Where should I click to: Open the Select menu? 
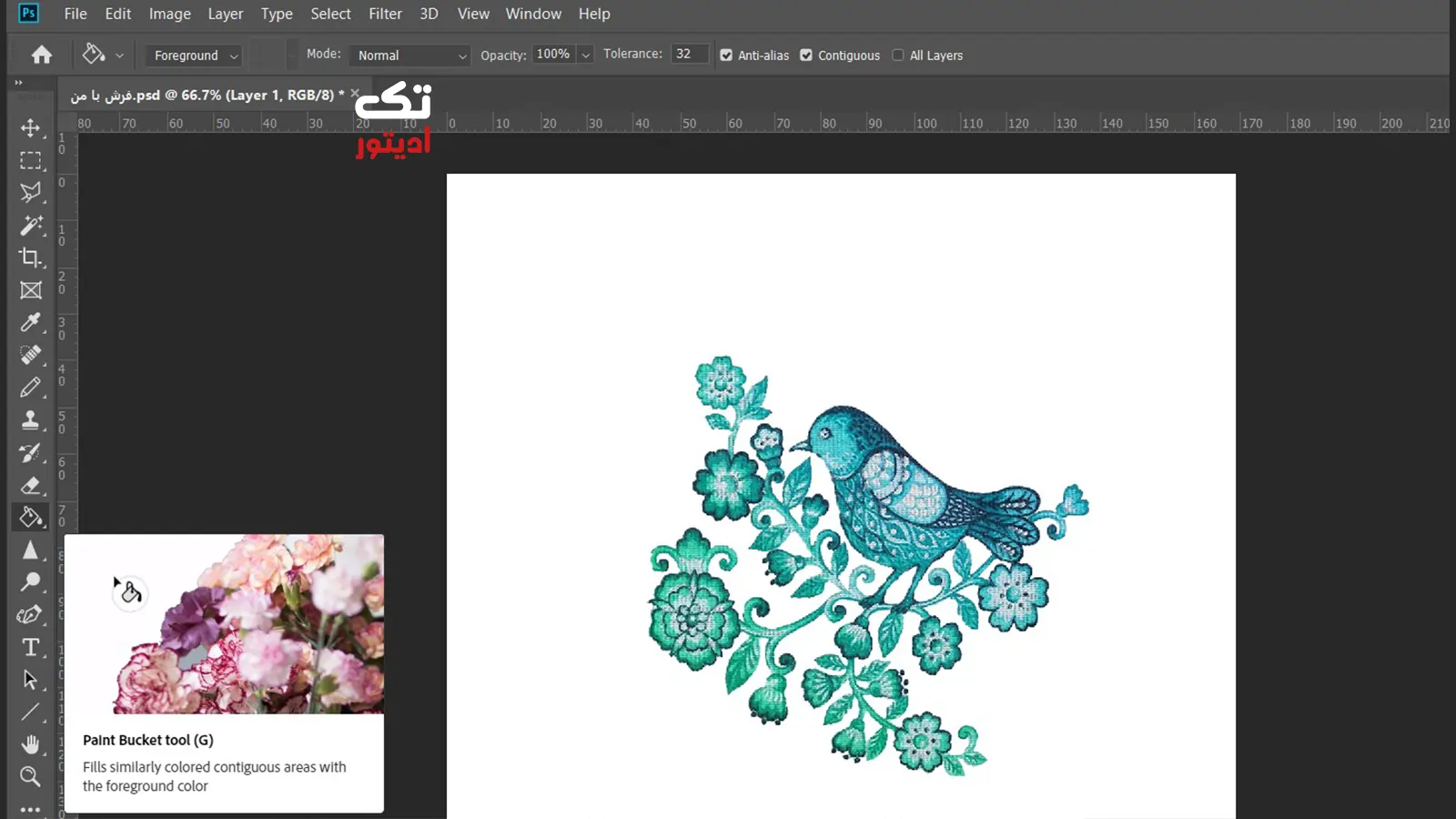[x=330, y=14]
